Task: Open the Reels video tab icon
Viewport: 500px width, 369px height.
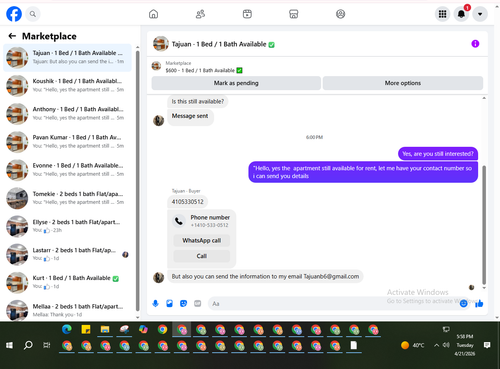Action: [x=247, y=14]
